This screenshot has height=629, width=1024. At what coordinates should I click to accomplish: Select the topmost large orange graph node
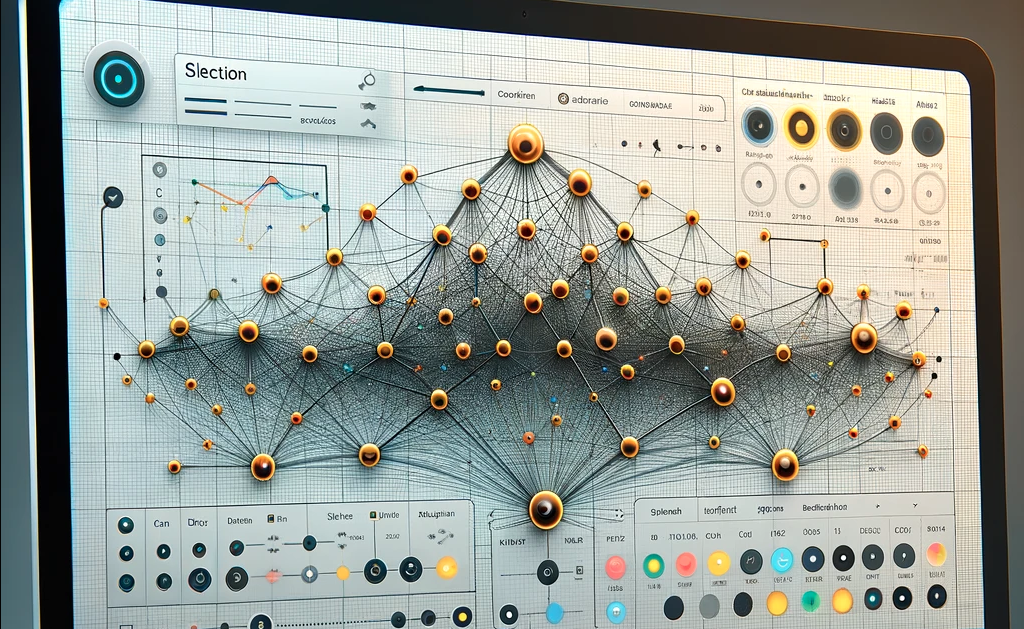click(x=525, y=144)
